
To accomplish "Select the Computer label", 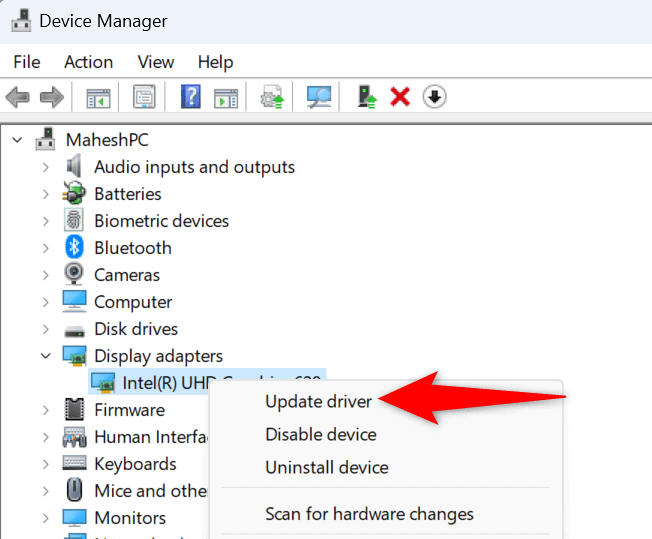I will 133,302.
